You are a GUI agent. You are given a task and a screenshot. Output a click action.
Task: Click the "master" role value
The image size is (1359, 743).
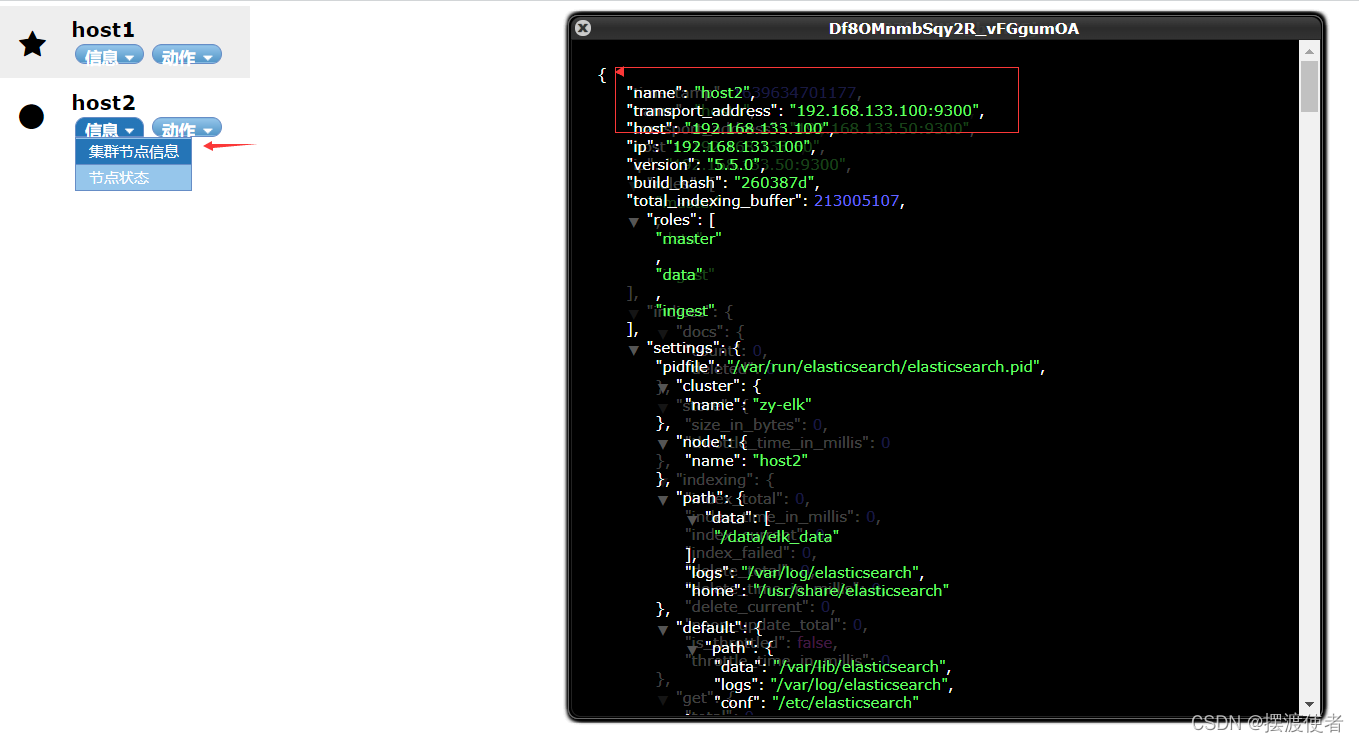pyautogui.click(x=688, y=239)
